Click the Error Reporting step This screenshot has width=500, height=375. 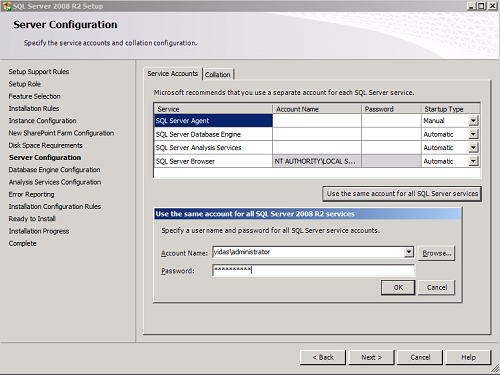coord(31,194)
